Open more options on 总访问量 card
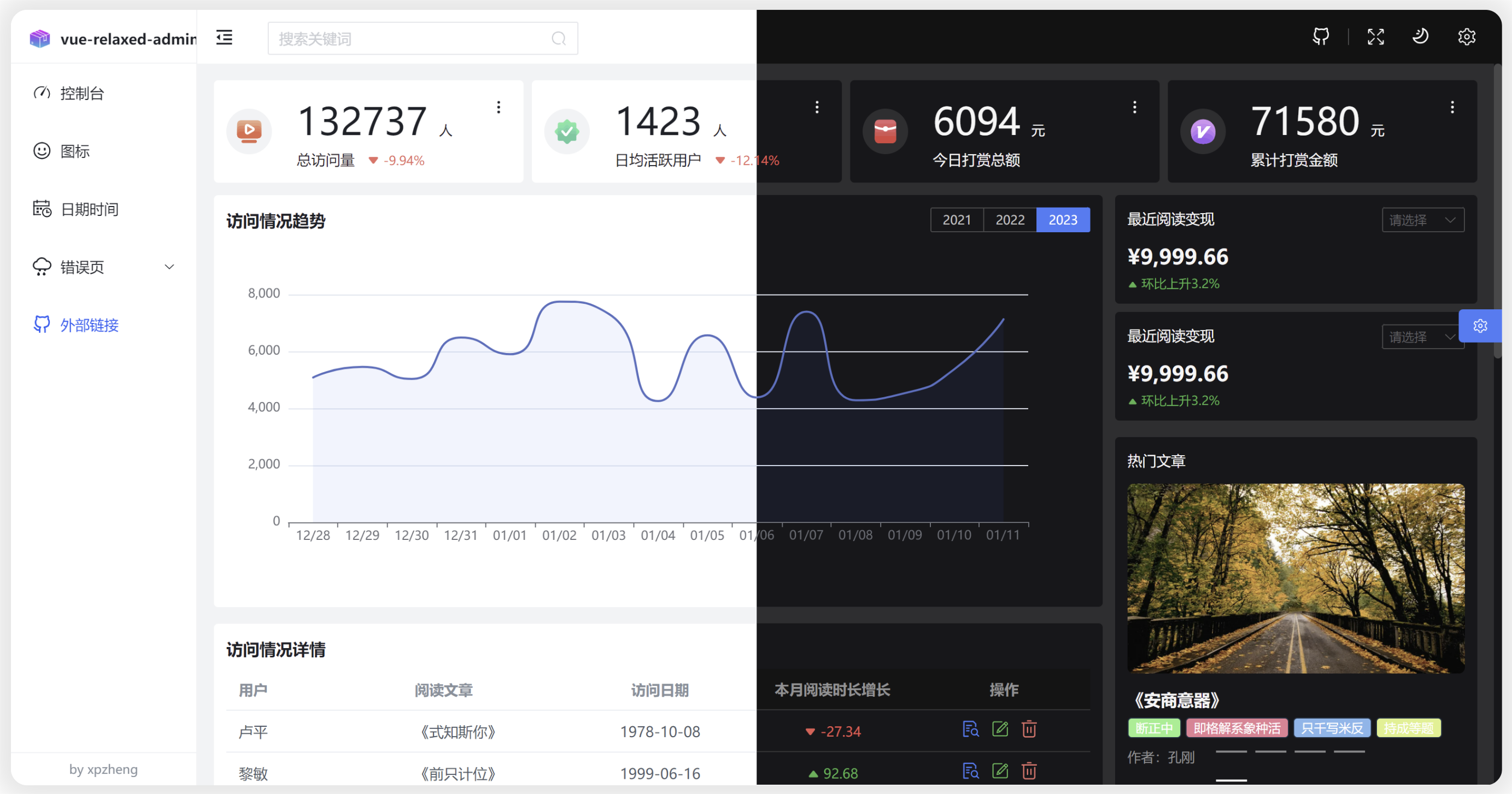This screenshot has width=1512, height=794. tap(499, 108)
